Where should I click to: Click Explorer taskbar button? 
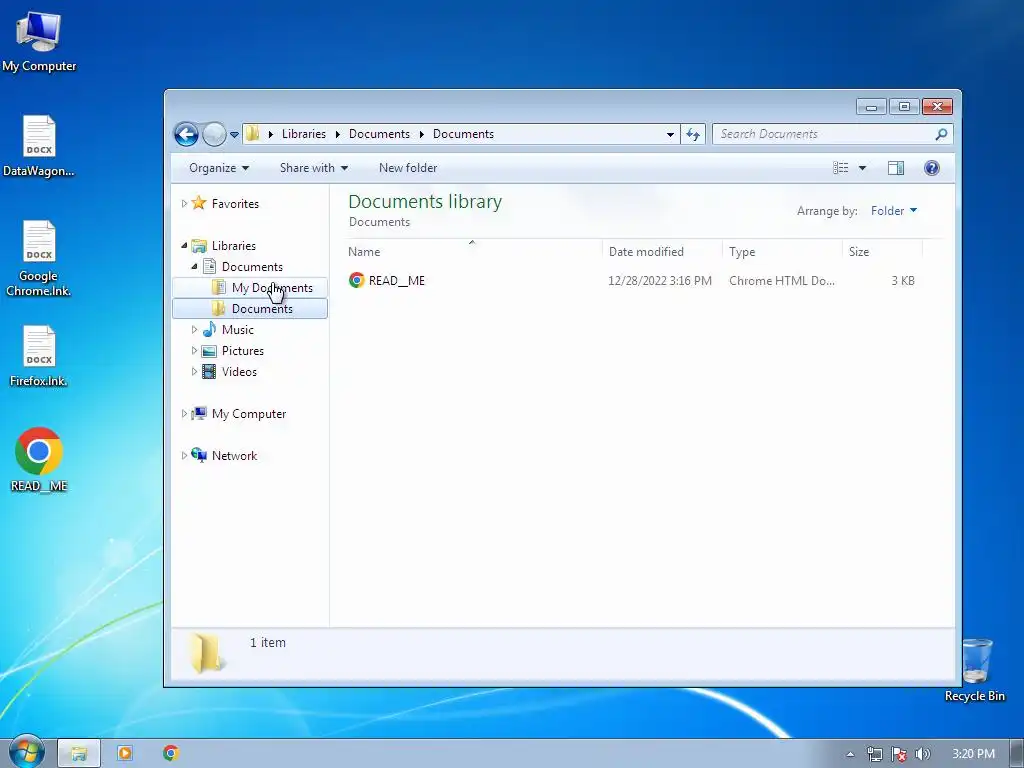click(79, 754)
